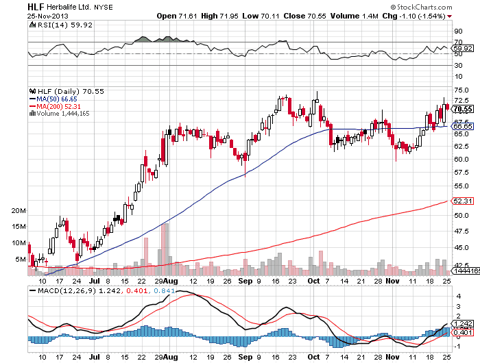The image size is (480, 363).
Task: Click the HLF (Daily) 70.55 legend label
Action: click(71, 91)
